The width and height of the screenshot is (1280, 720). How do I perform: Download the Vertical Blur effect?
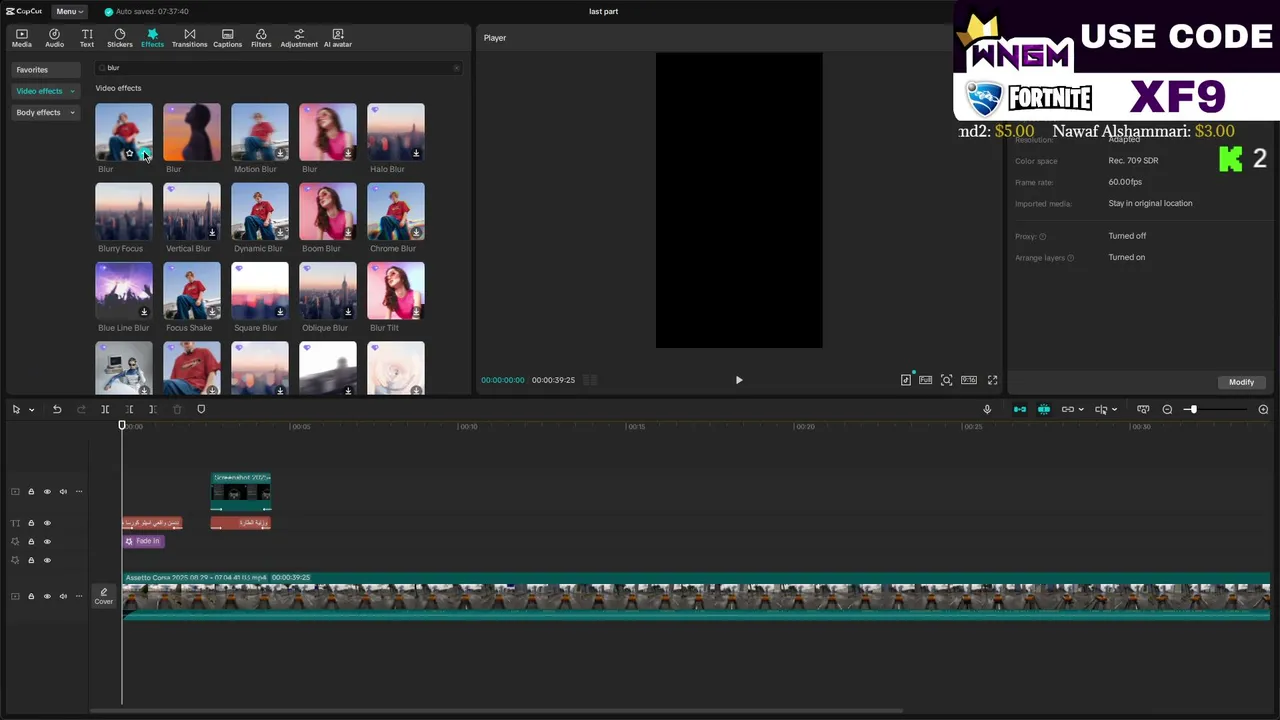212,232
